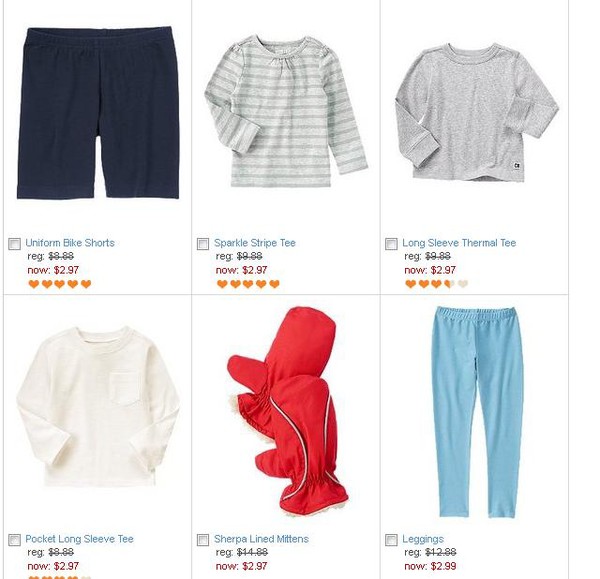Screen dimensions: 600x579
Task: Visit the Pocket Long Sleeve Tee link
Action: tap(80, 539)
